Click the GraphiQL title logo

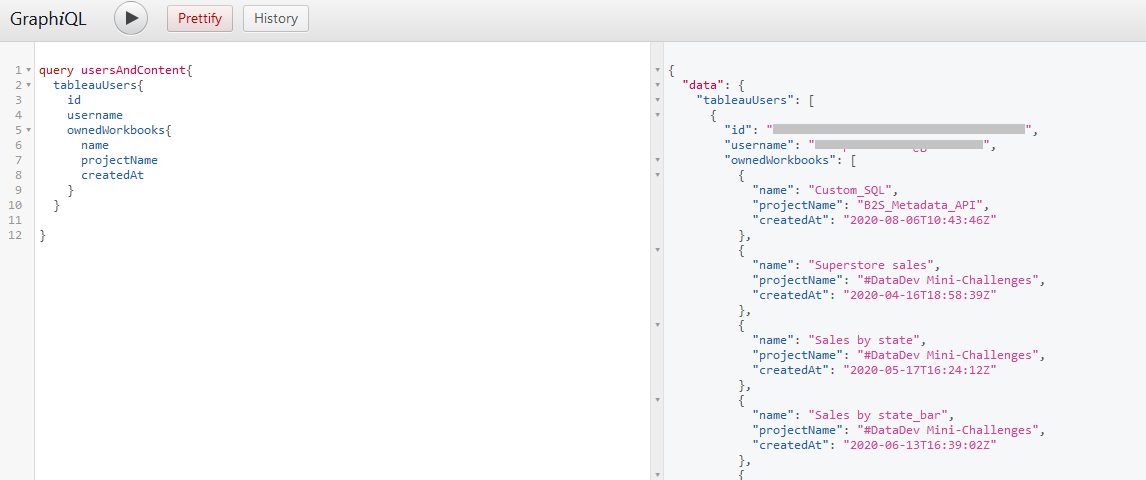(48, 19)
